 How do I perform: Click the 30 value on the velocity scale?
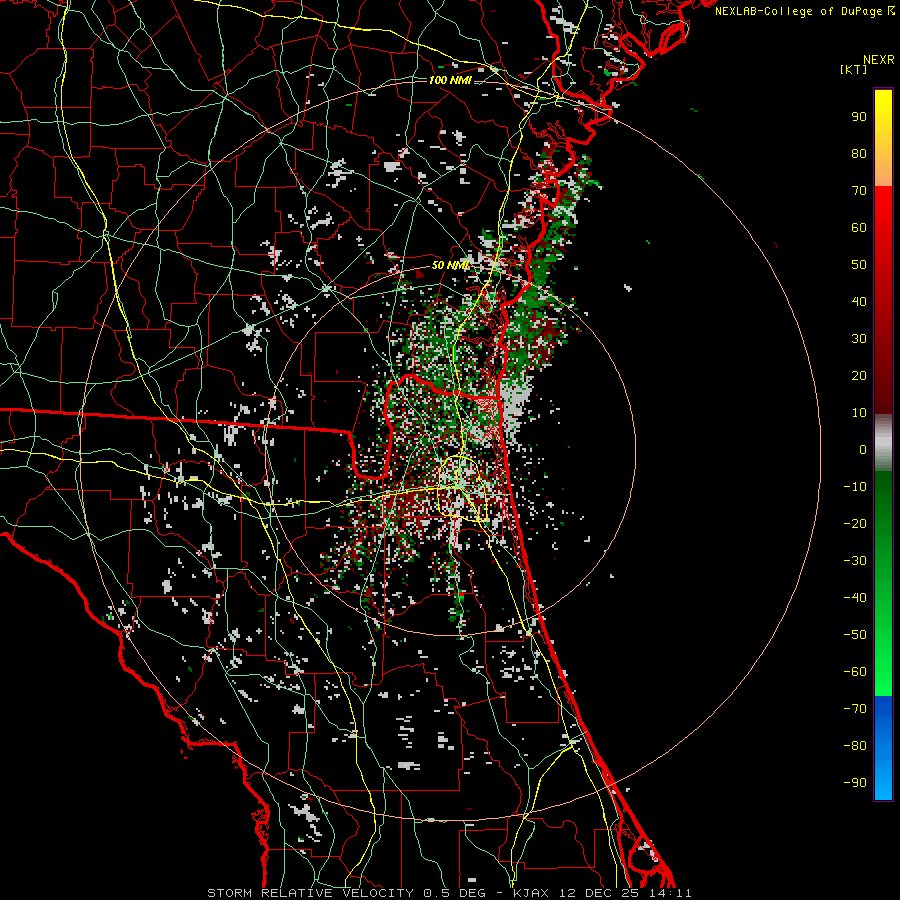tap(859, 339)
